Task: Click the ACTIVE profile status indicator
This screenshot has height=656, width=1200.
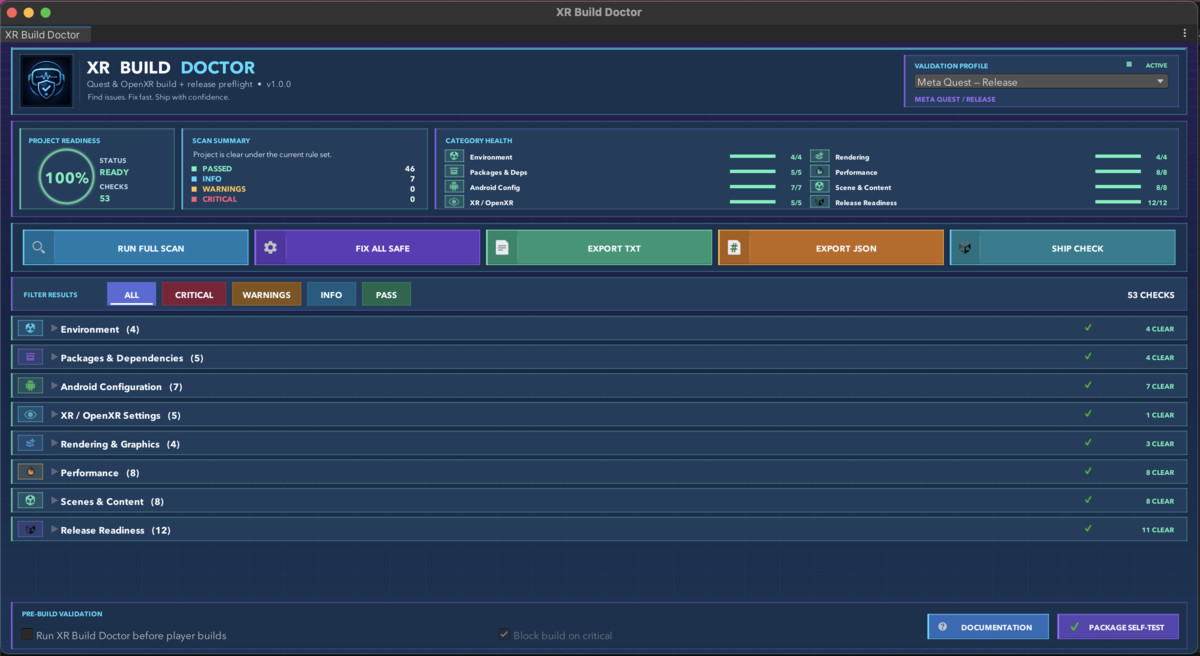Action: coord(1147,65)
